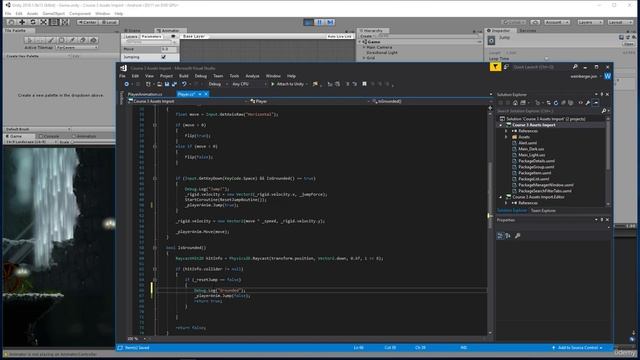Select Tile Palette flood fill tool
The image size is (640, 360).
[93, 40]
